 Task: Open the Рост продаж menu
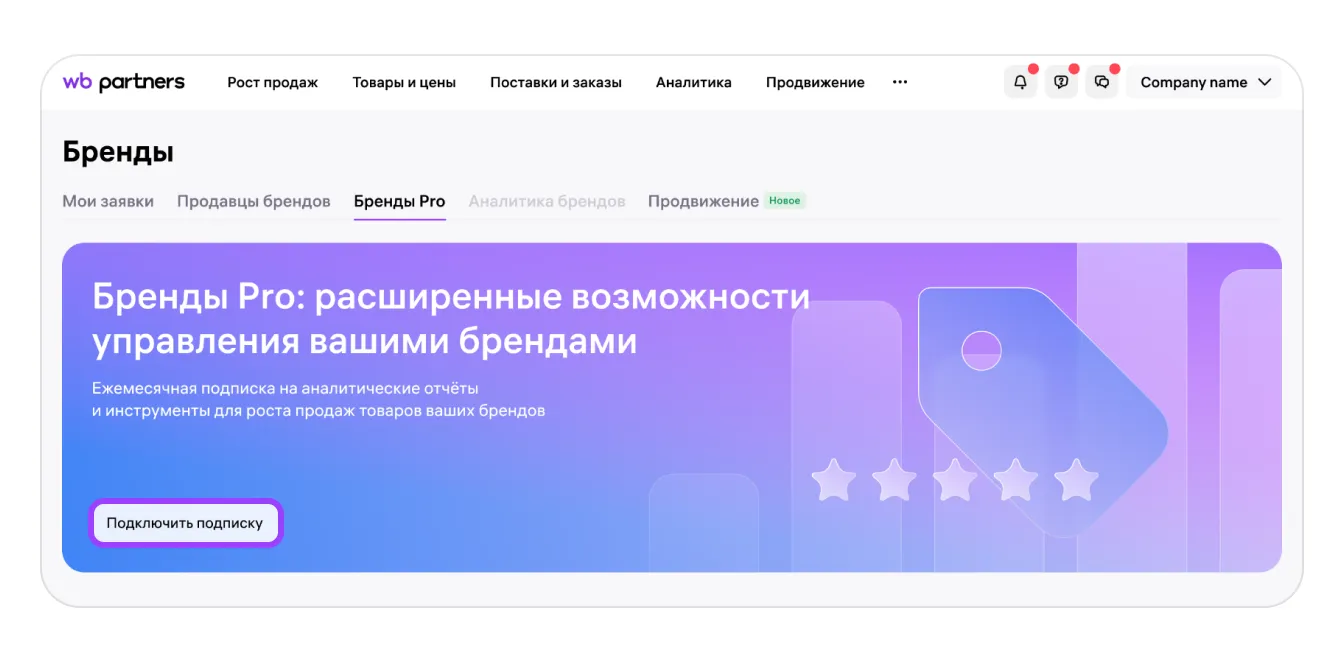272,82
